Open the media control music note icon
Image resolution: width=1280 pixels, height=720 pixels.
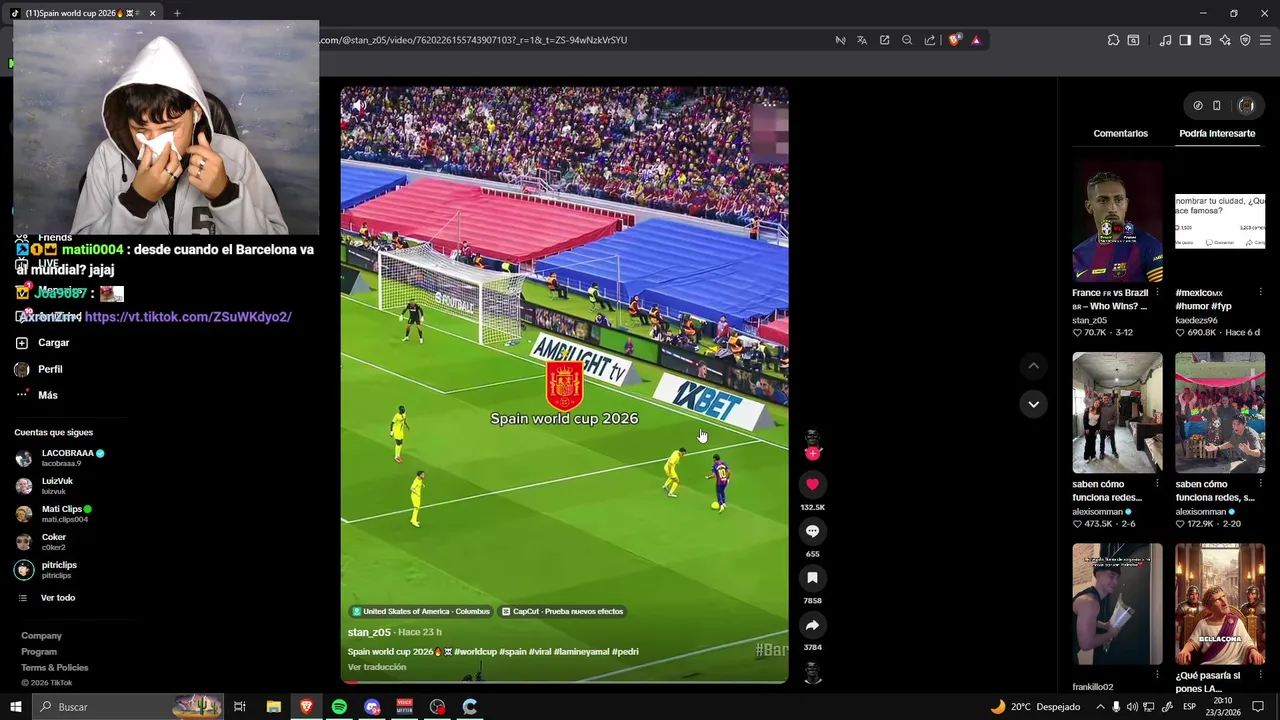coord(1165,40)
